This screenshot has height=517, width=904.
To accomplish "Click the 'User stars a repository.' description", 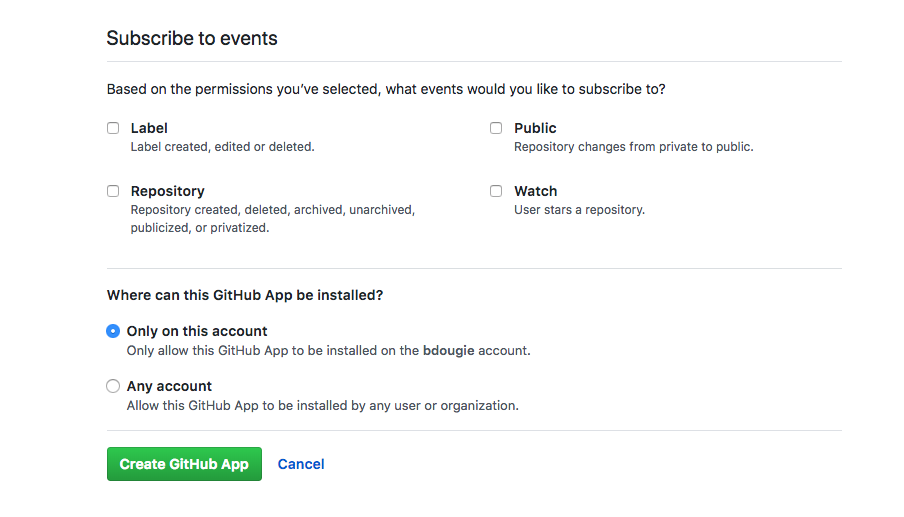I will coord(579,210).
